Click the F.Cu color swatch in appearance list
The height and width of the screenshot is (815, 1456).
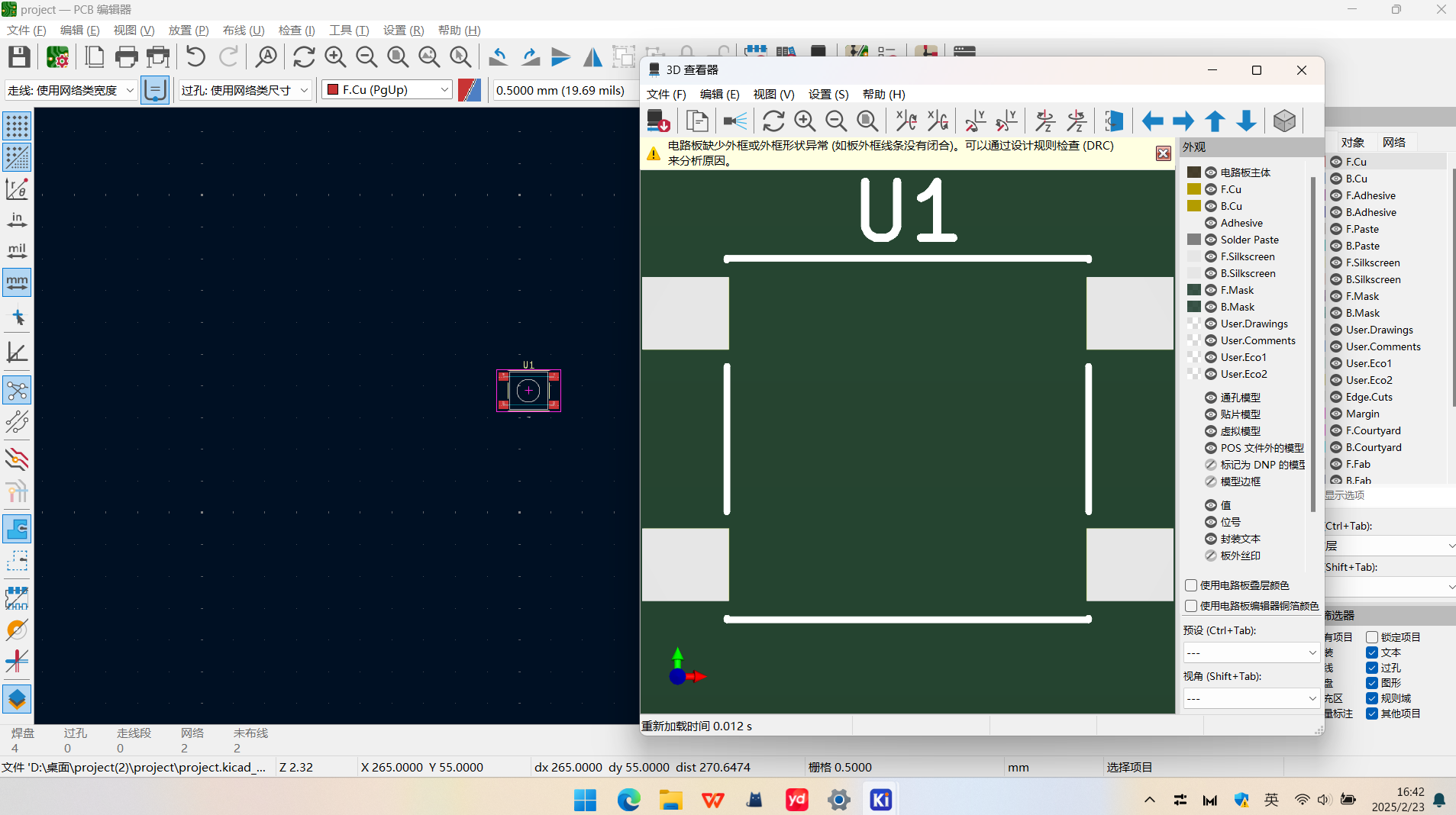[1194, 190]
